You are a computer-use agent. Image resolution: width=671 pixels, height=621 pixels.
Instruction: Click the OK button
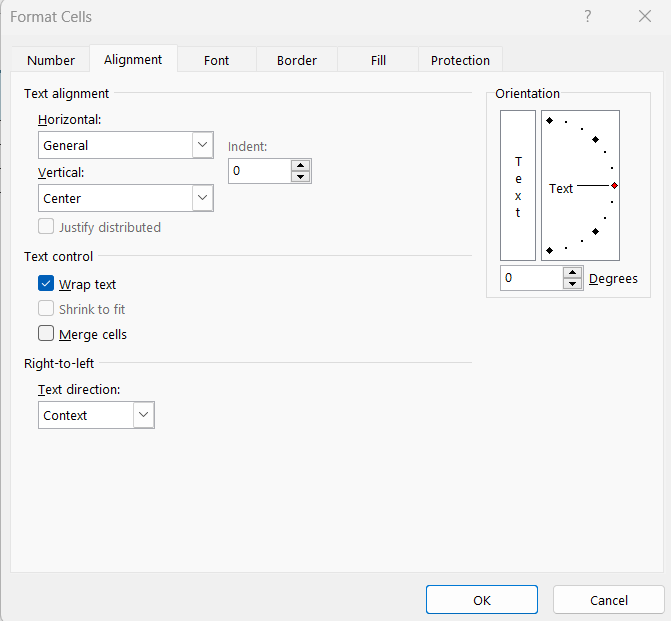pyautogui.click(x=482, y=600)
